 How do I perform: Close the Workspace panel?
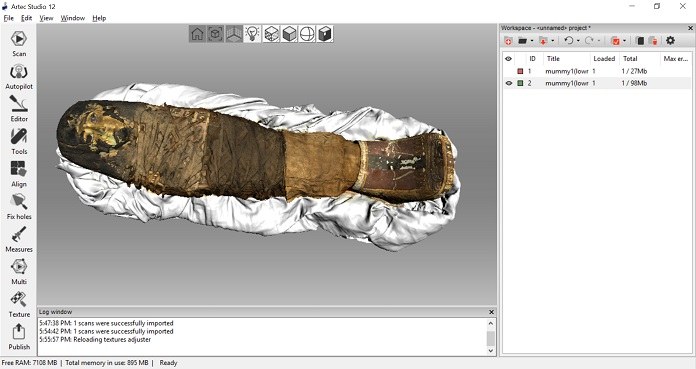pos(690,28)
